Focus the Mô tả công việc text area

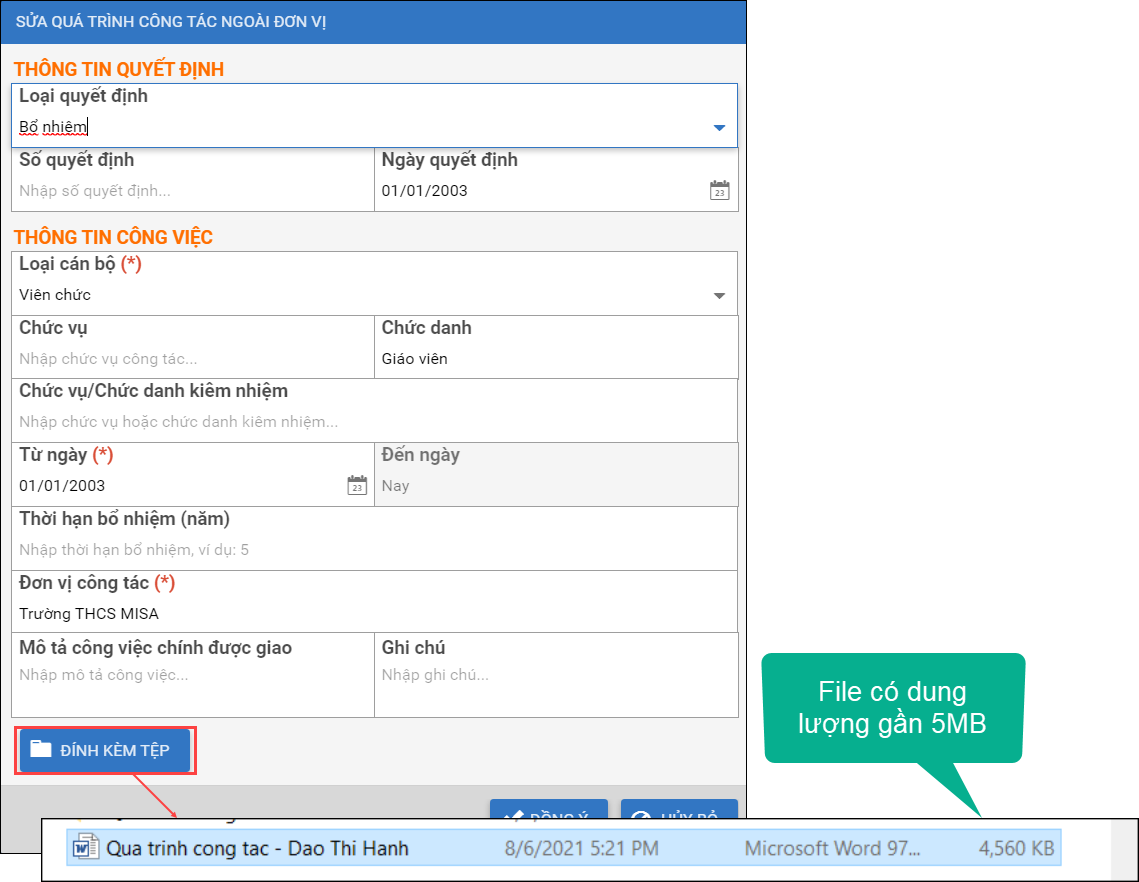pyautogui.click(x=193, y=686)
